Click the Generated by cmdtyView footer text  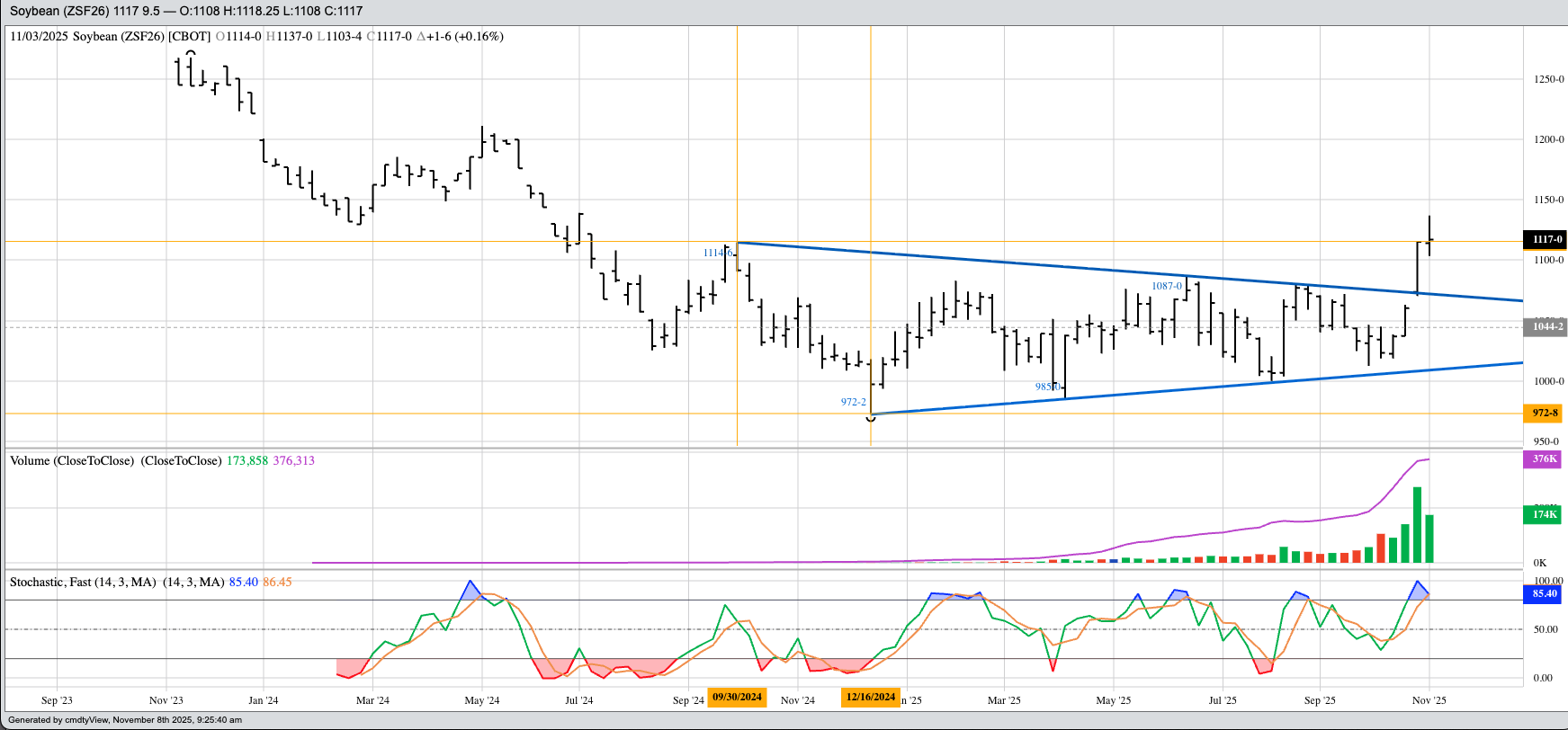[125, 720]
